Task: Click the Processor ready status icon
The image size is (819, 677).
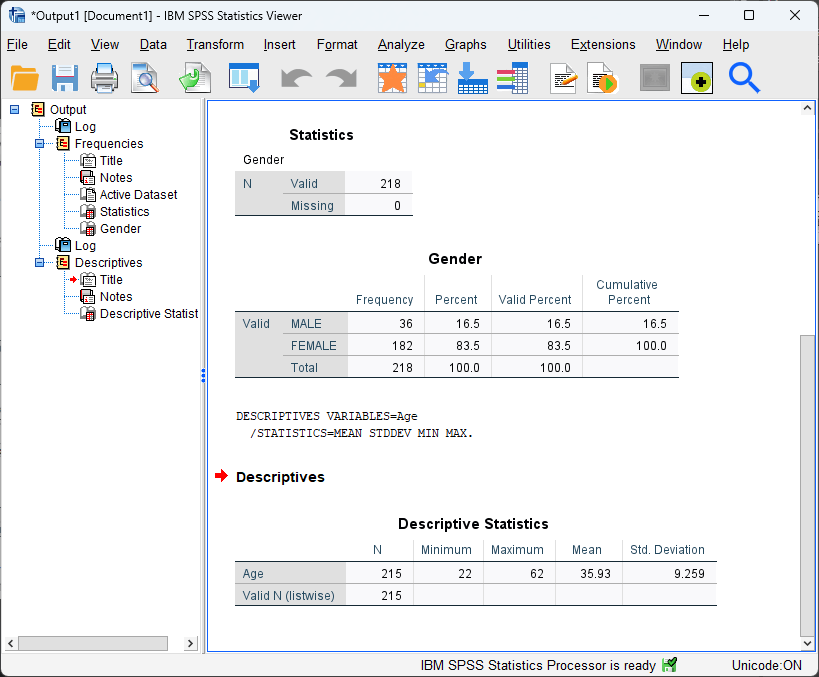Action: (x=670, y=665)
